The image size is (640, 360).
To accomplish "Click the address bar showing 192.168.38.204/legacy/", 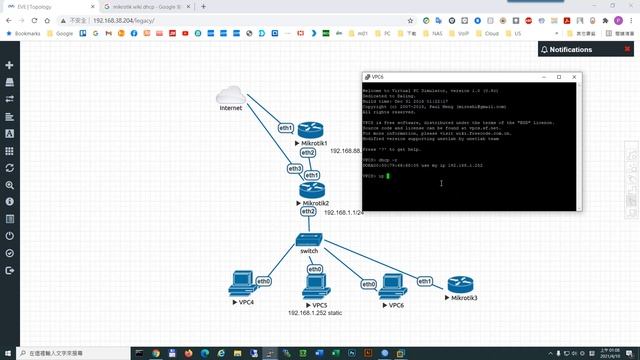I will click(x=237, y=20).
